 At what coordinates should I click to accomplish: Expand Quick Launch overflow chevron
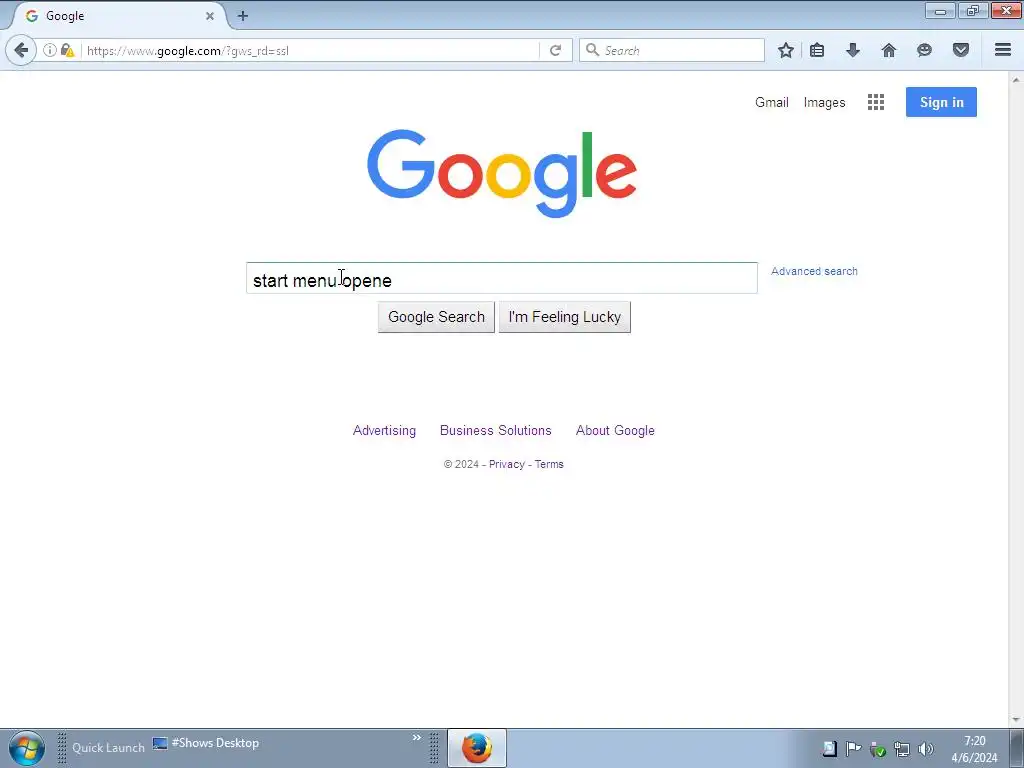[417, 737]
